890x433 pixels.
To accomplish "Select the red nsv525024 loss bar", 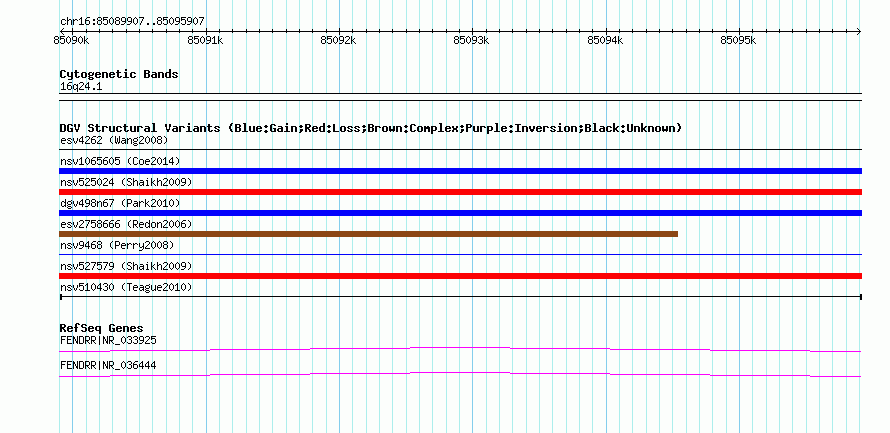I will coord(460,192).
